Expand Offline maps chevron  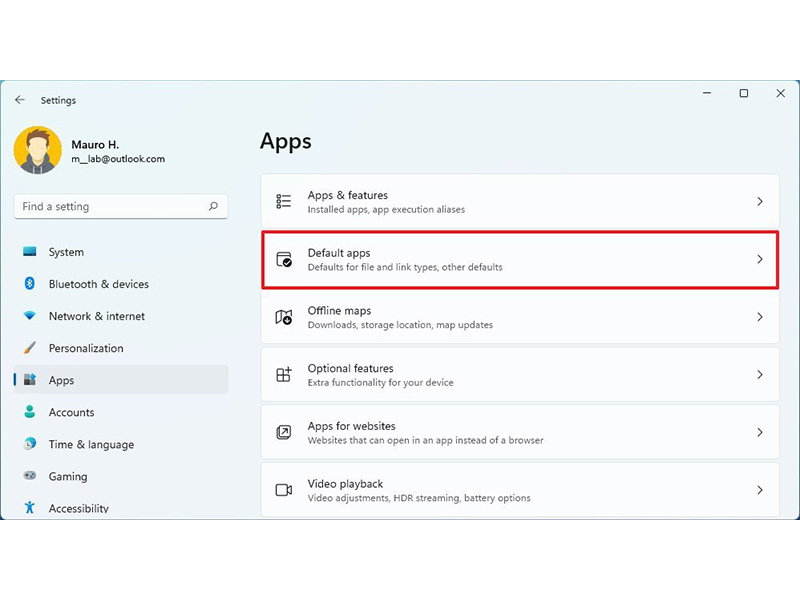(x=760, y=317)
